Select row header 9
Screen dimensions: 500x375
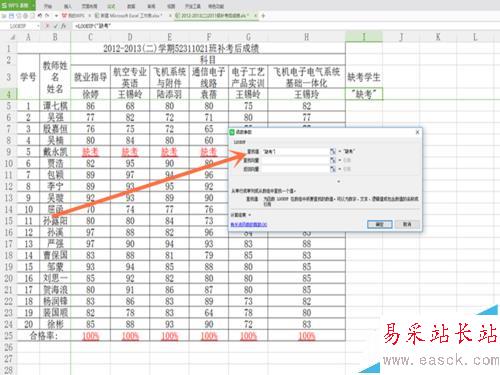(x=9, y=152)
